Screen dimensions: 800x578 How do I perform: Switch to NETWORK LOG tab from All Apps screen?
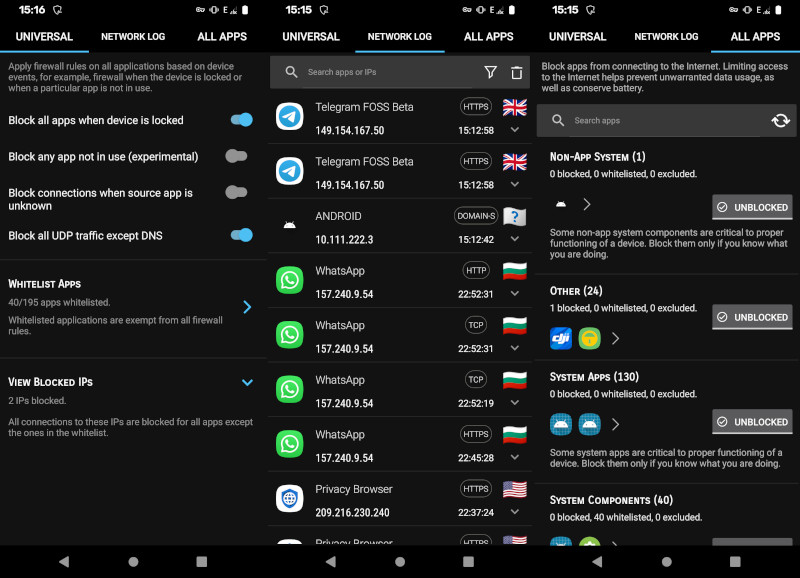tap(666, 37)
